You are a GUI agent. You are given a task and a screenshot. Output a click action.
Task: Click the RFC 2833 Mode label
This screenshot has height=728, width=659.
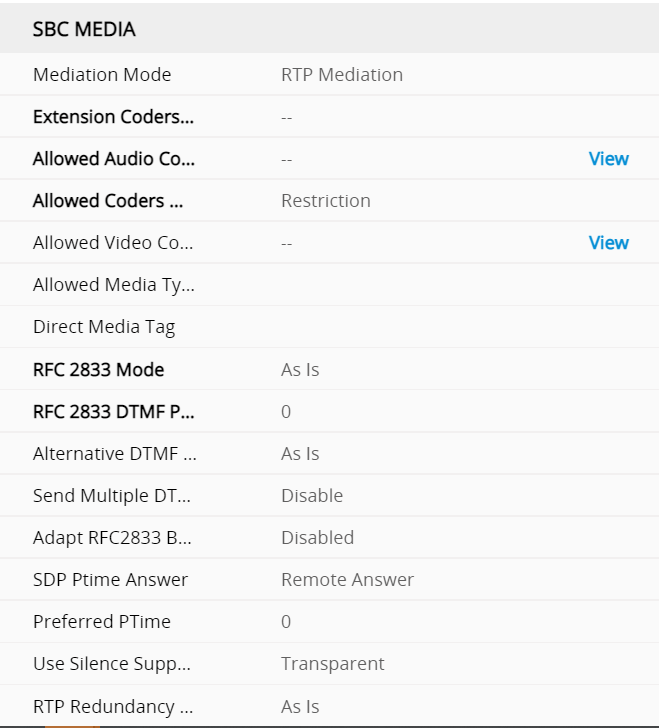[x=98, y=370]
